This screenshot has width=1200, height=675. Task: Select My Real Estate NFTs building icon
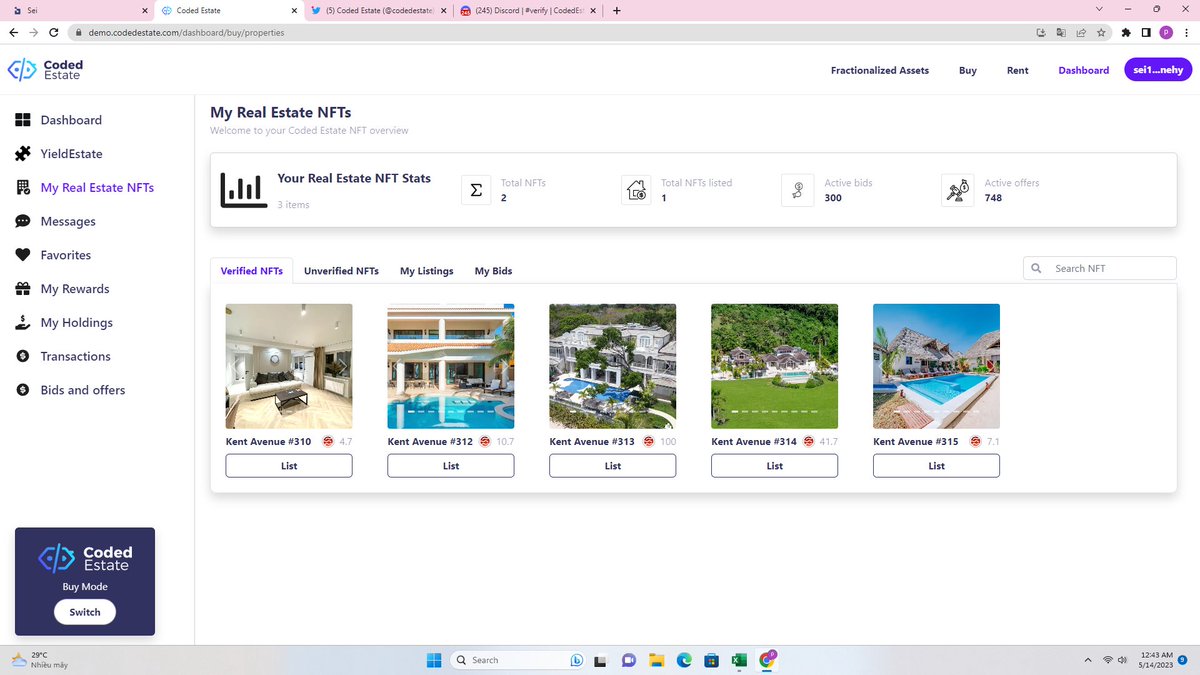[x=23, y=188]
